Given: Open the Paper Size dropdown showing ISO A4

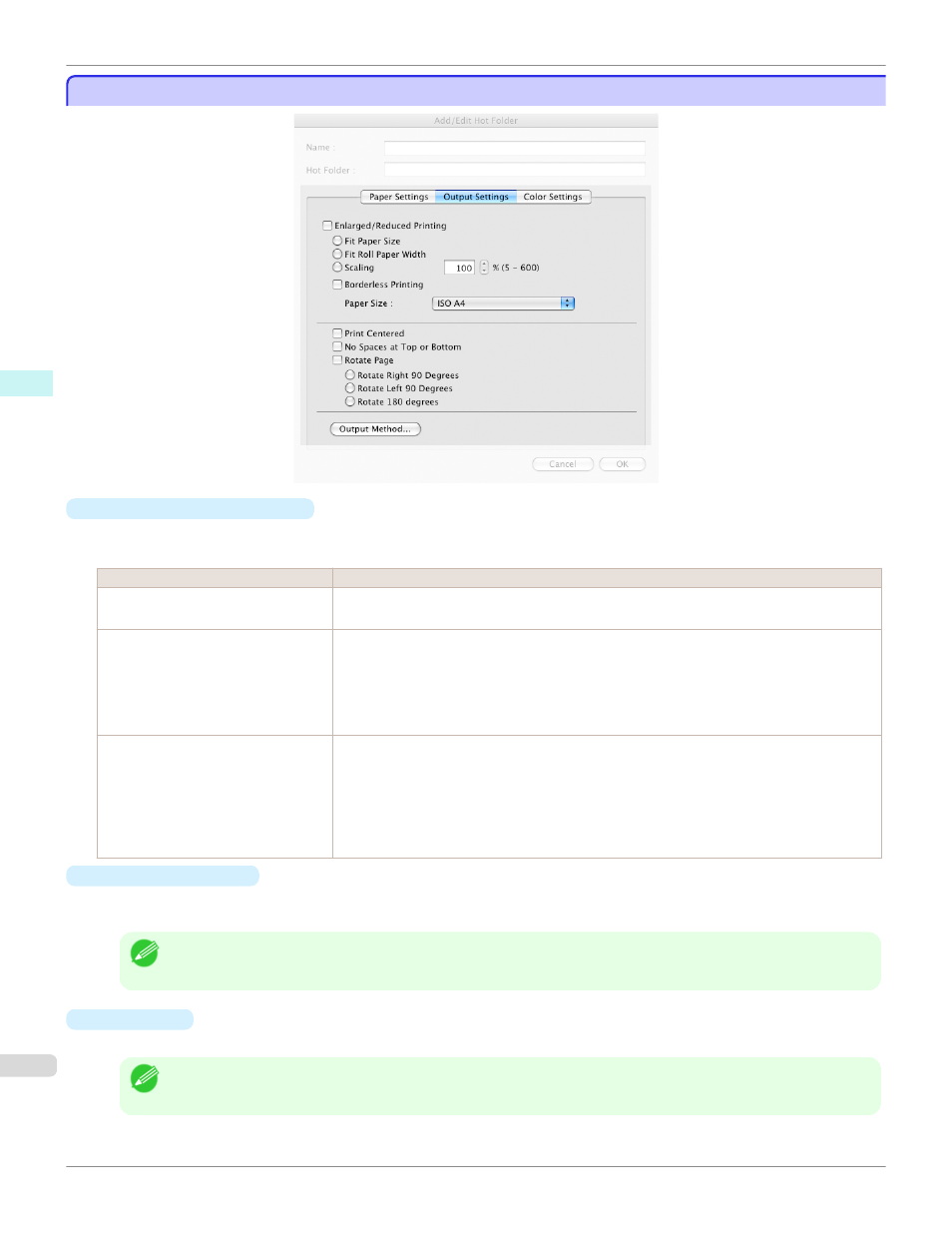Looking at the screenshot, I should 504,304.
